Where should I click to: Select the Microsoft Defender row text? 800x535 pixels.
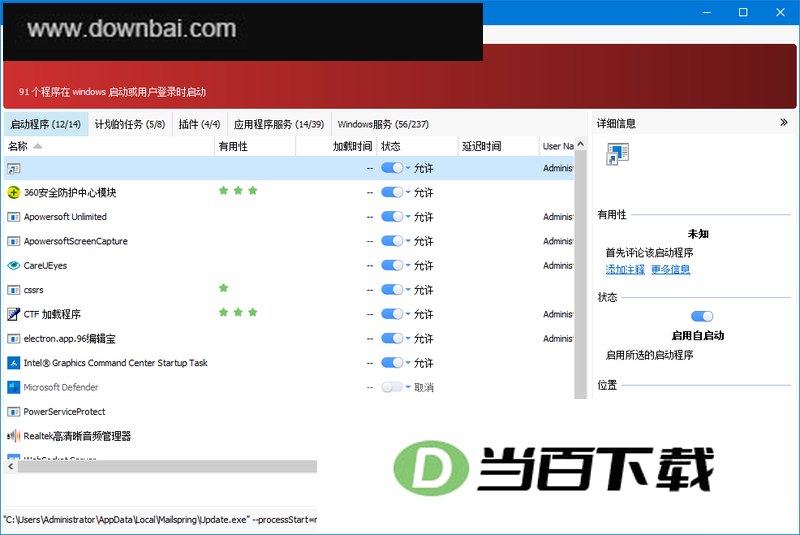pos(61,387)
